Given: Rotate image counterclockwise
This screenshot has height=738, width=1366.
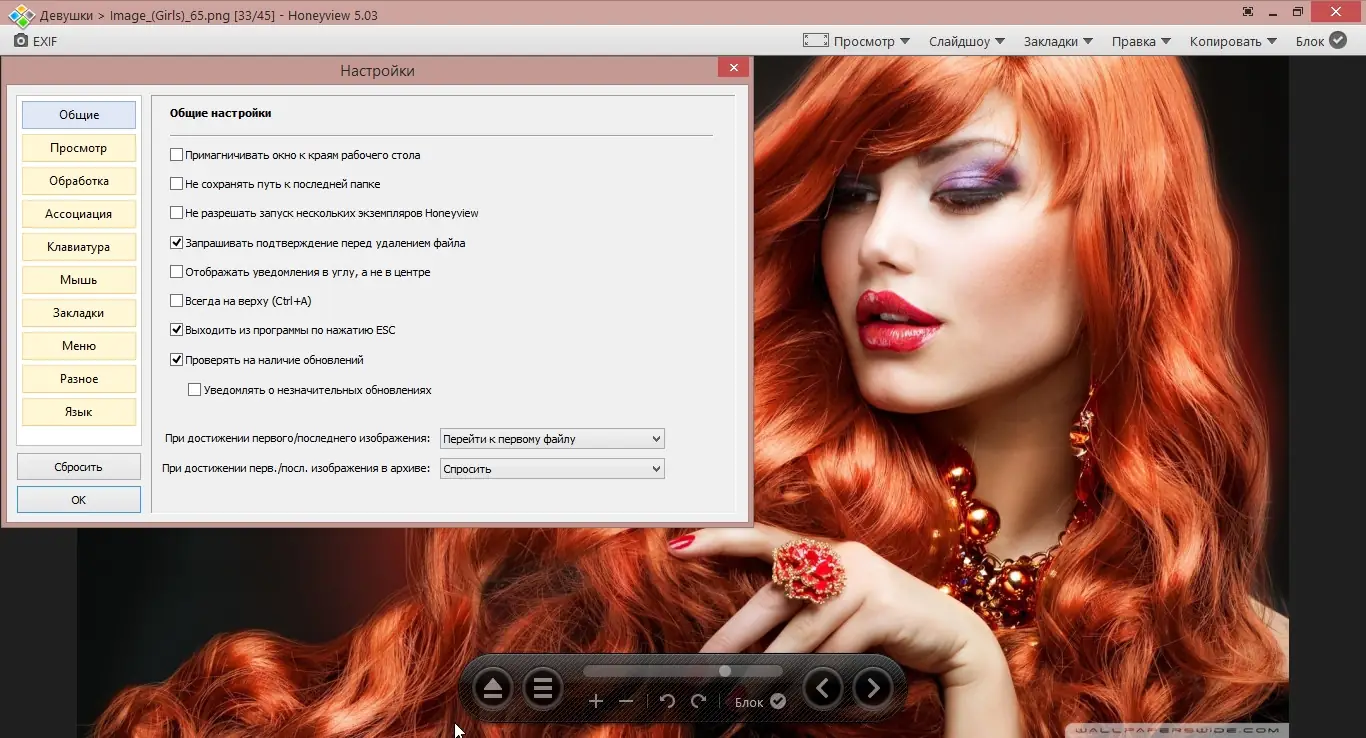Looking at the screenshot, I should coord(668,701).
